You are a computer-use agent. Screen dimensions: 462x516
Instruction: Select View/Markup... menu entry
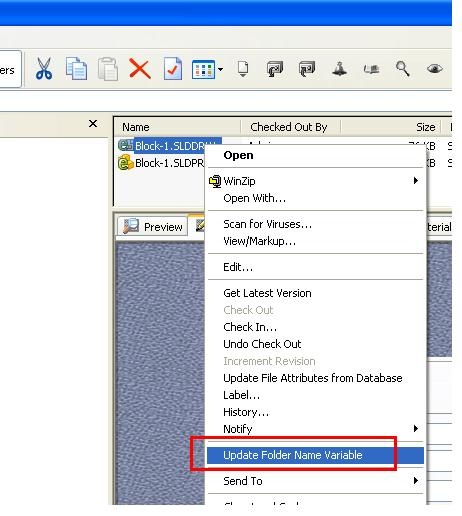pyautogui.click(x=315, y=241)
